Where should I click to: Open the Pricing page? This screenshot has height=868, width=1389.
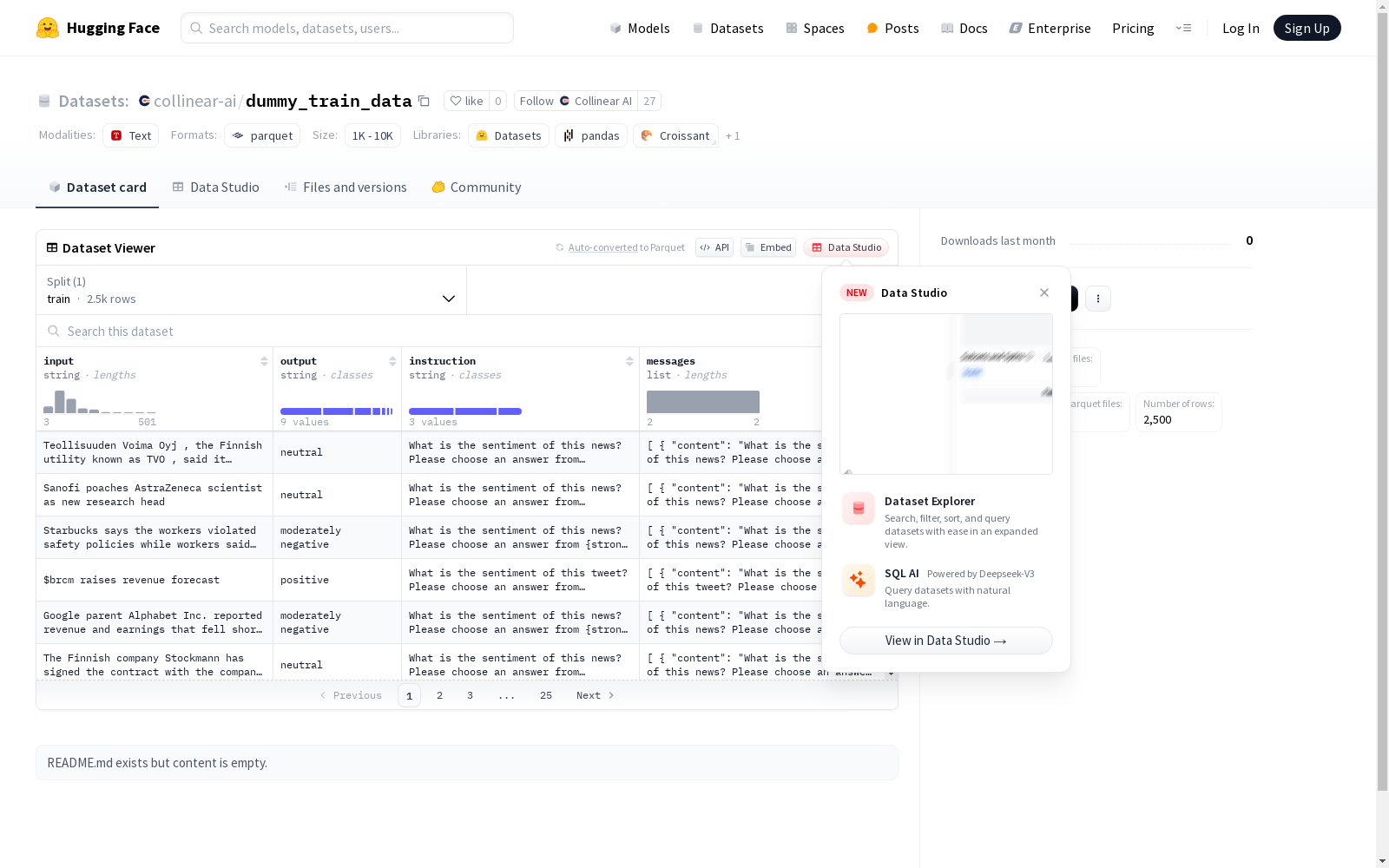(x=1133, y=28)
